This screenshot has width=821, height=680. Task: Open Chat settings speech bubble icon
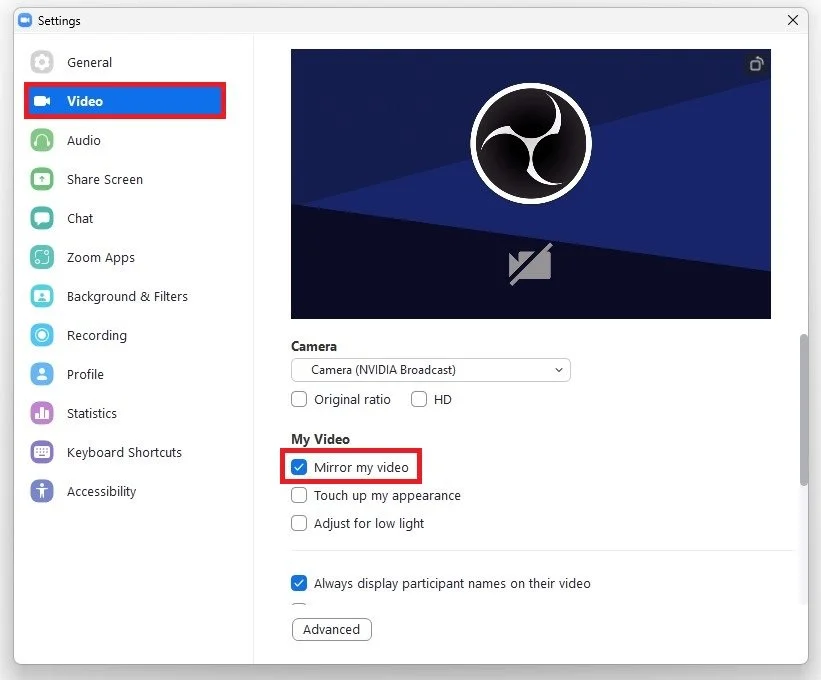pos(42,218)
